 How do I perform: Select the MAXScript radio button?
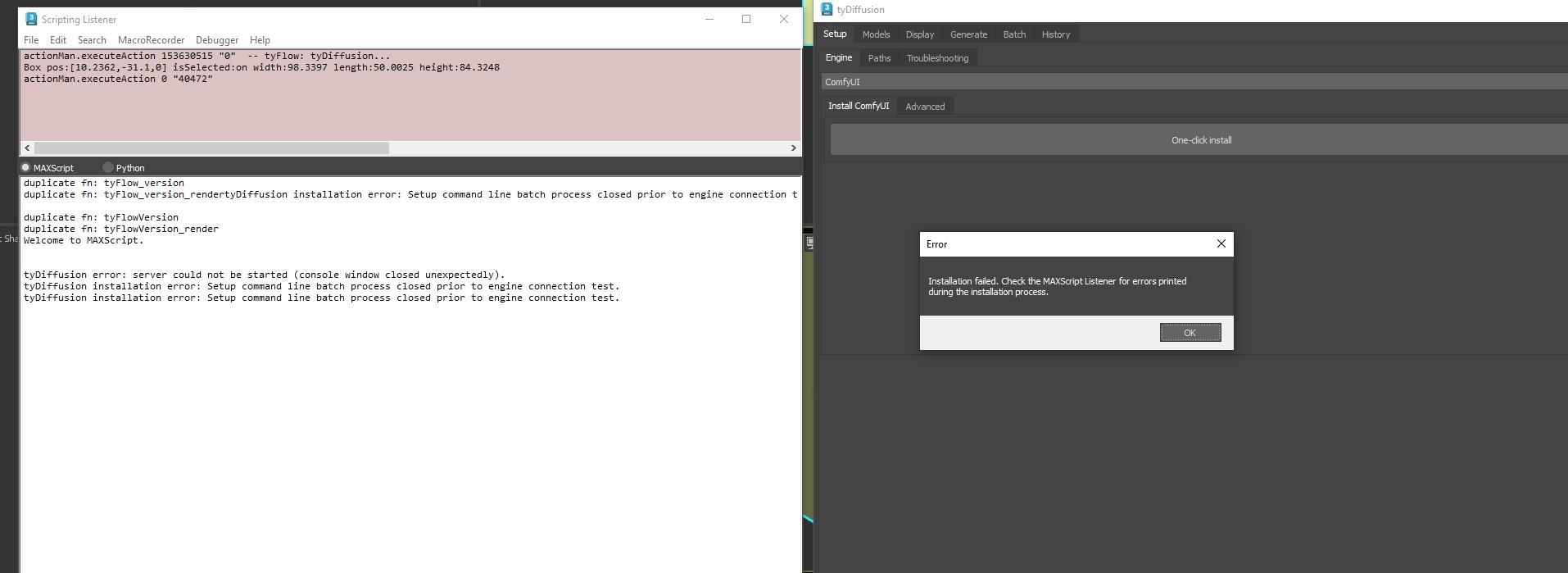25,167
